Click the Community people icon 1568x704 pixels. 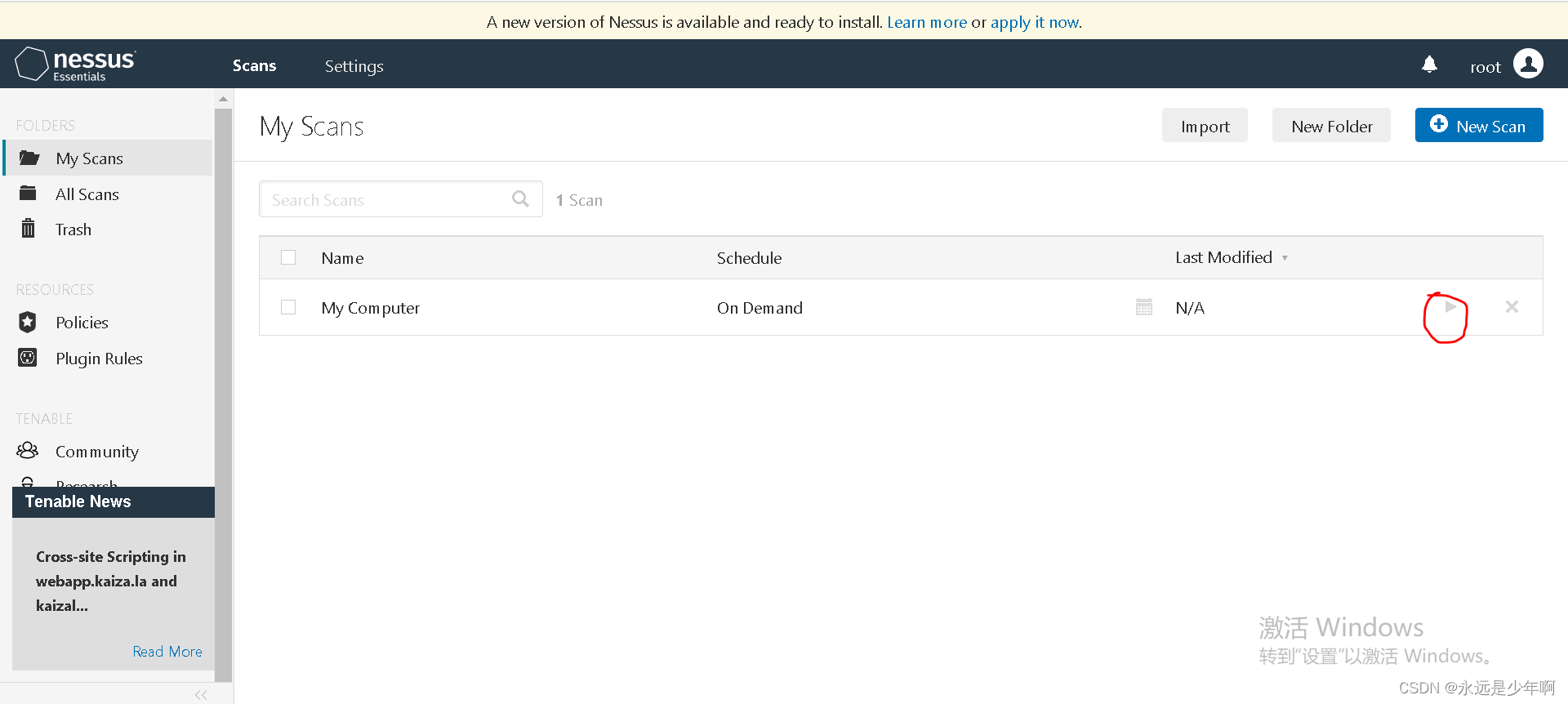click(28, 451)
